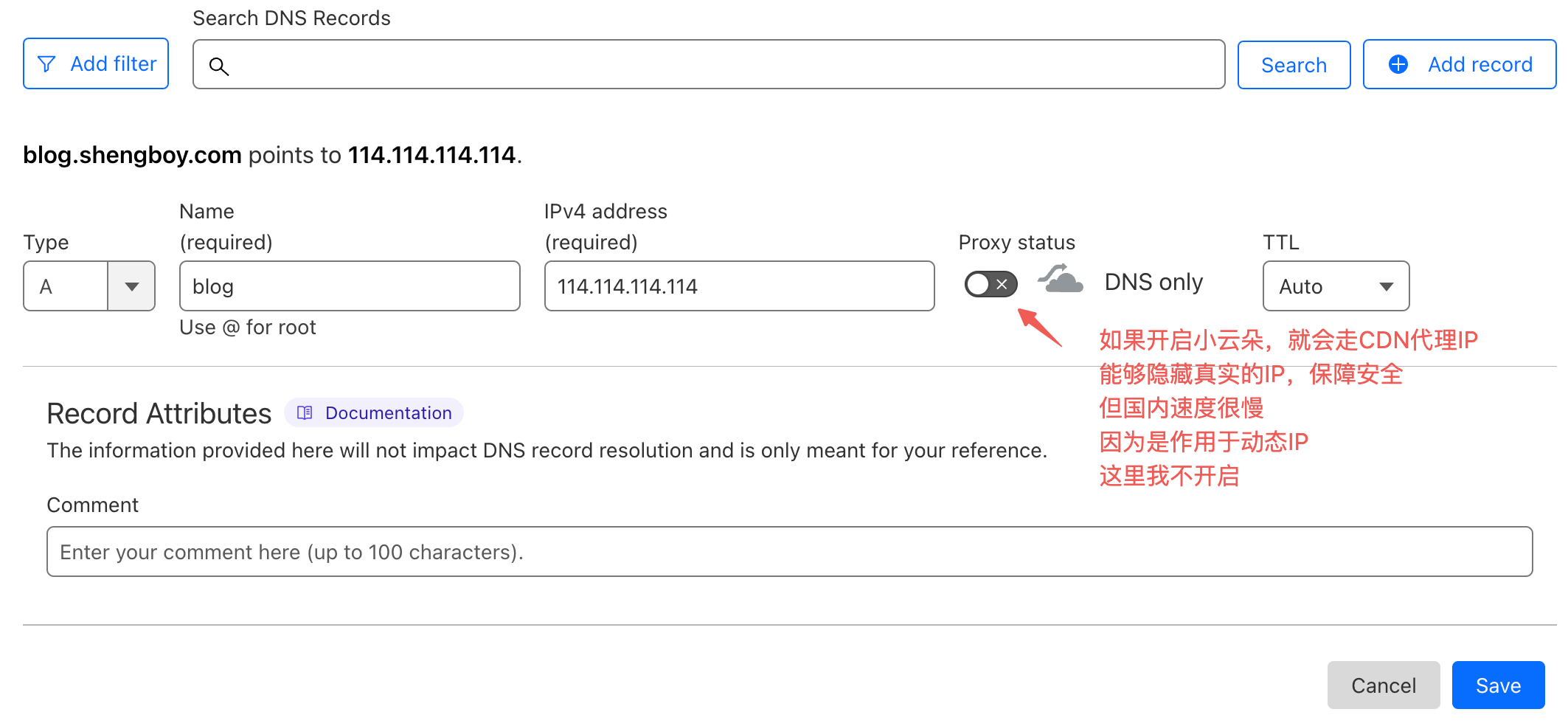Screen dimensions: 1568x726
Task: Click the IPv4 address field
Action: pyautogui.click(x=739, y=286)
